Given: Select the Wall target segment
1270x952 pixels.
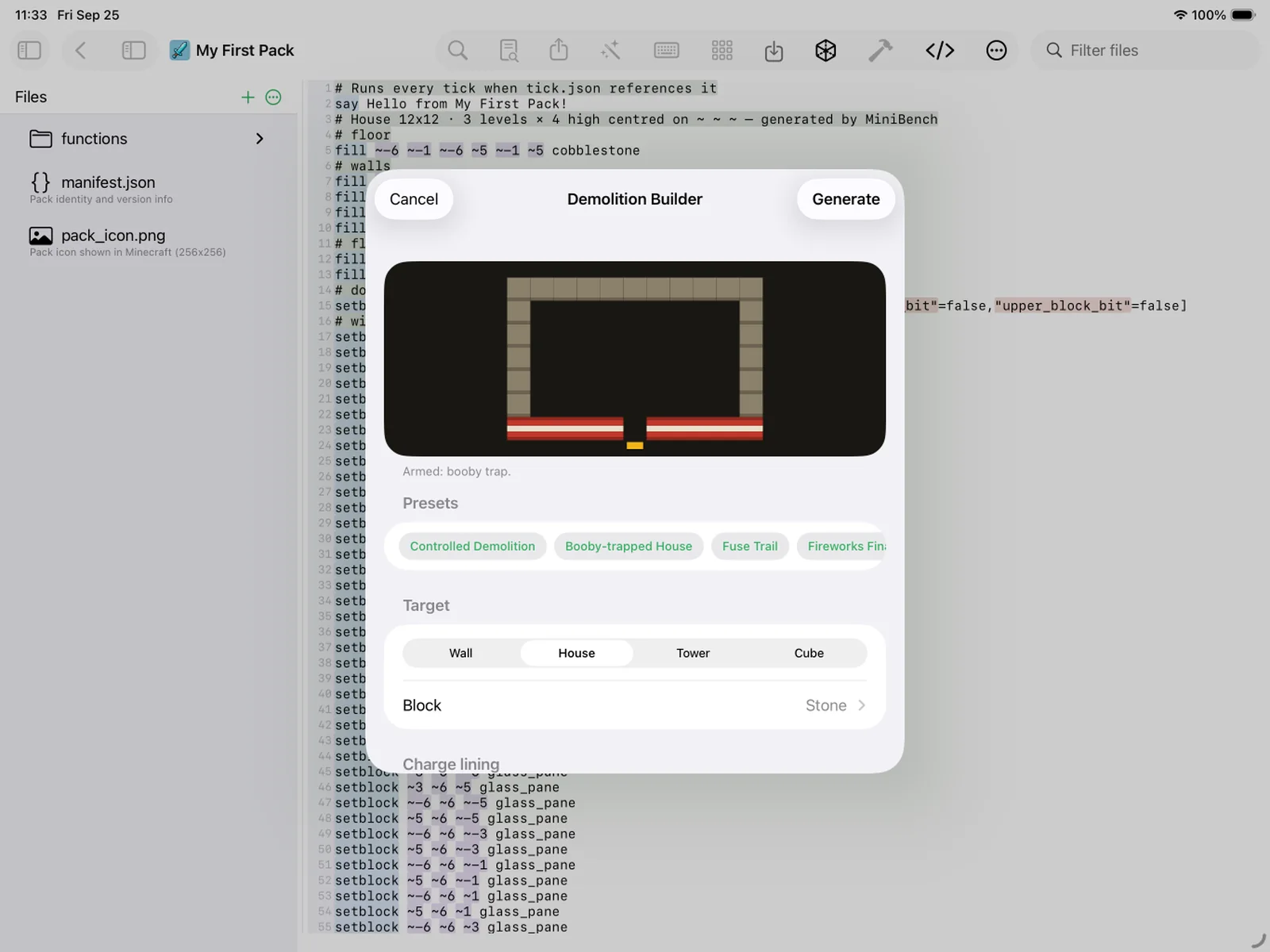Looking at the screenshot, I should point(461,653).
